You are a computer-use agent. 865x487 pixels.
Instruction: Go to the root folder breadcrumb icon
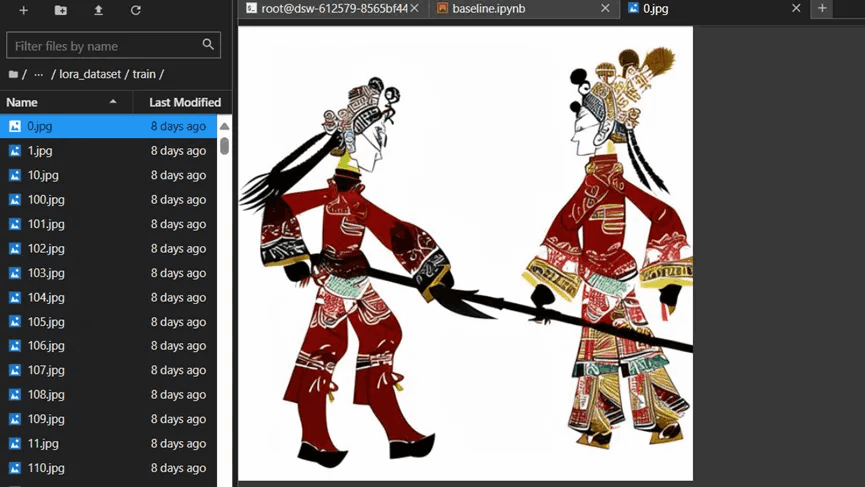(x=13, y=74)
